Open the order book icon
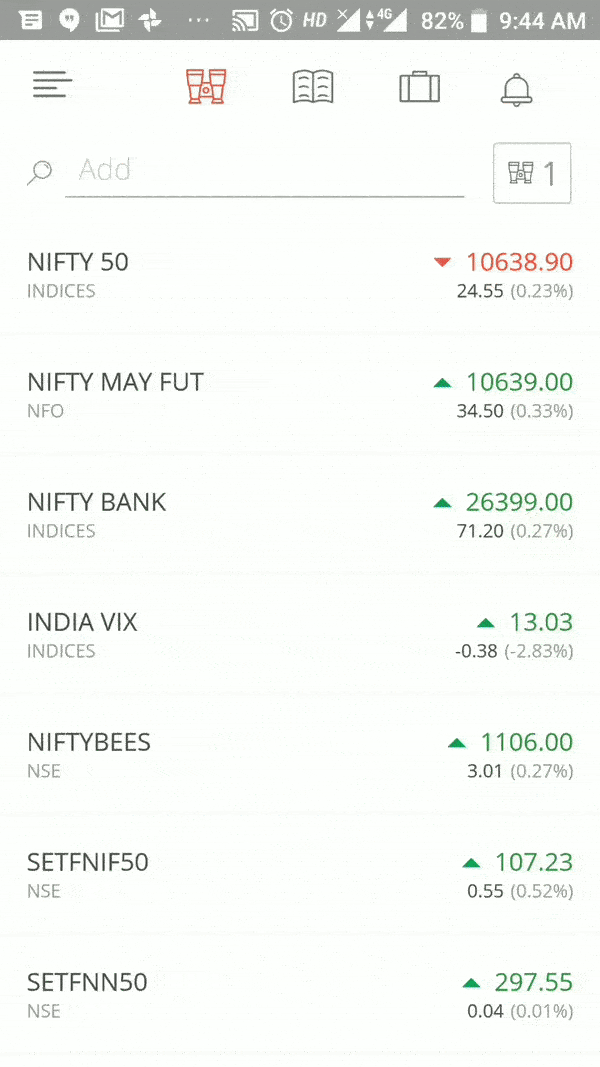The image size is (600, 1067). tap(312, 87)
